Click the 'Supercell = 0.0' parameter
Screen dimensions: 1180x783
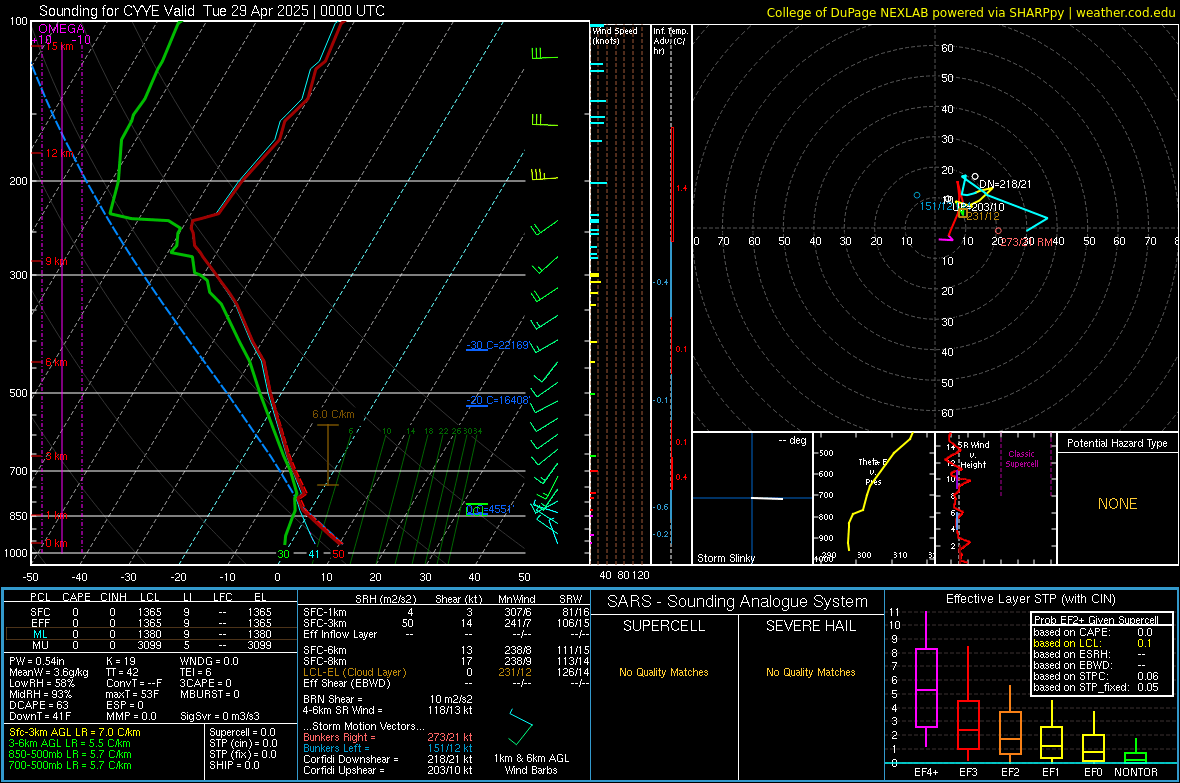click(x=242, y=733)
